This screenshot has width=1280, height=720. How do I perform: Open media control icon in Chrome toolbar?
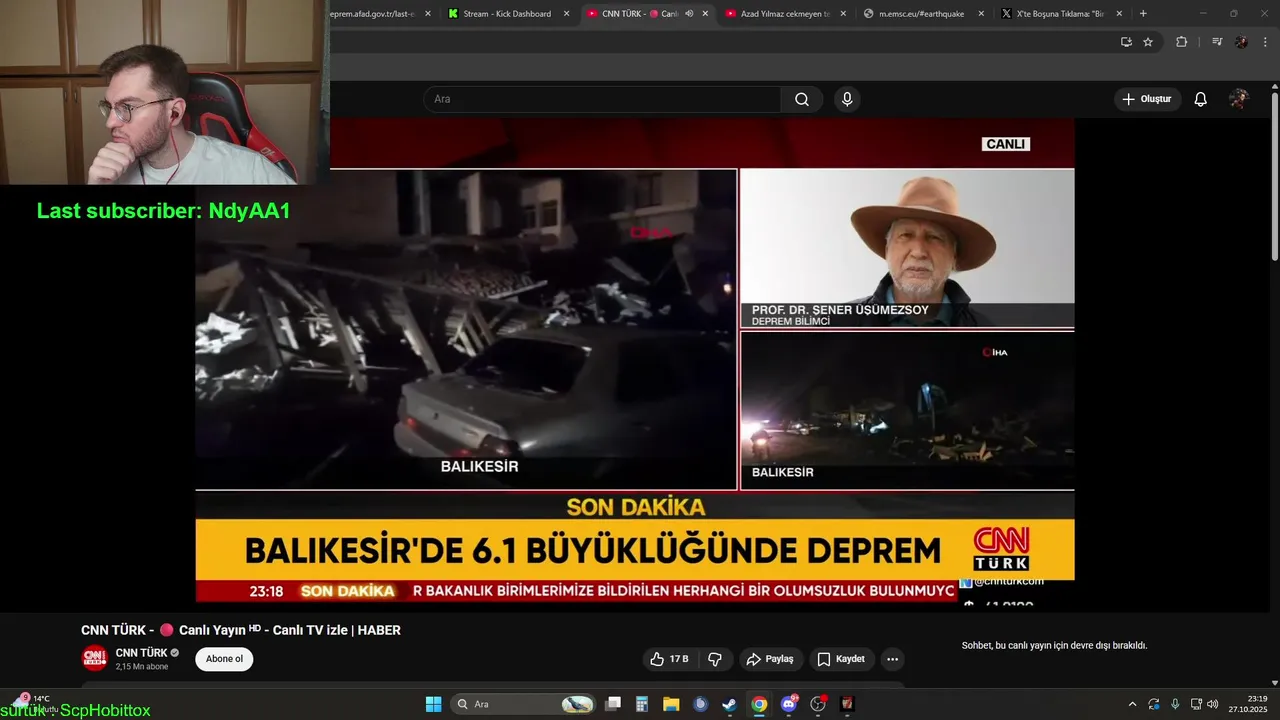tap(1217, 42)
